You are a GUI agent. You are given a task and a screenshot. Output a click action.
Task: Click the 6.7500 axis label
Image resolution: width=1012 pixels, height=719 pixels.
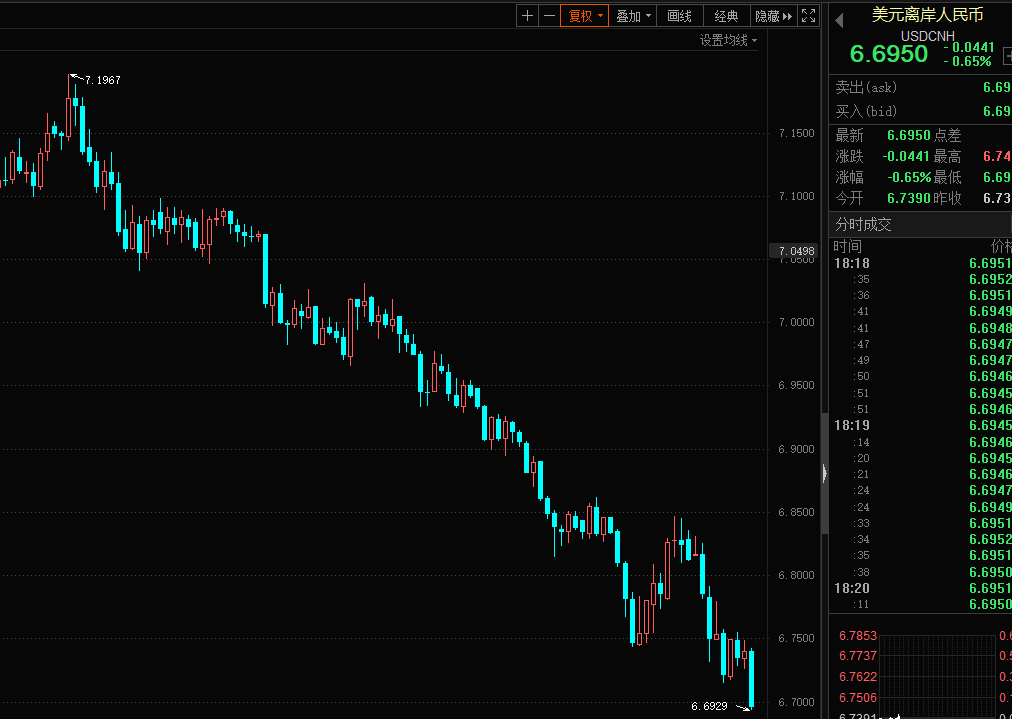[x=796, y=638]
